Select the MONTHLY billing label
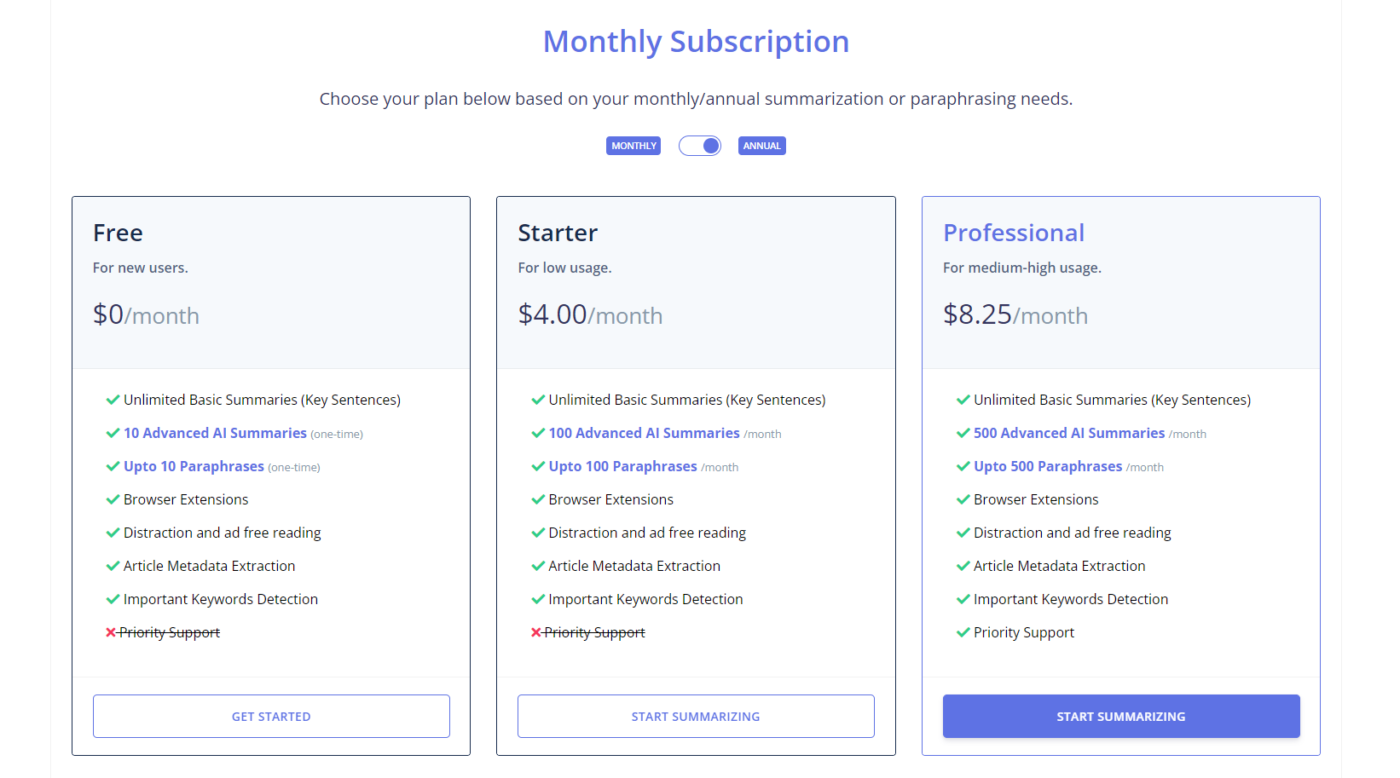Screen dimensions: 1400x778 coord(634,146)
